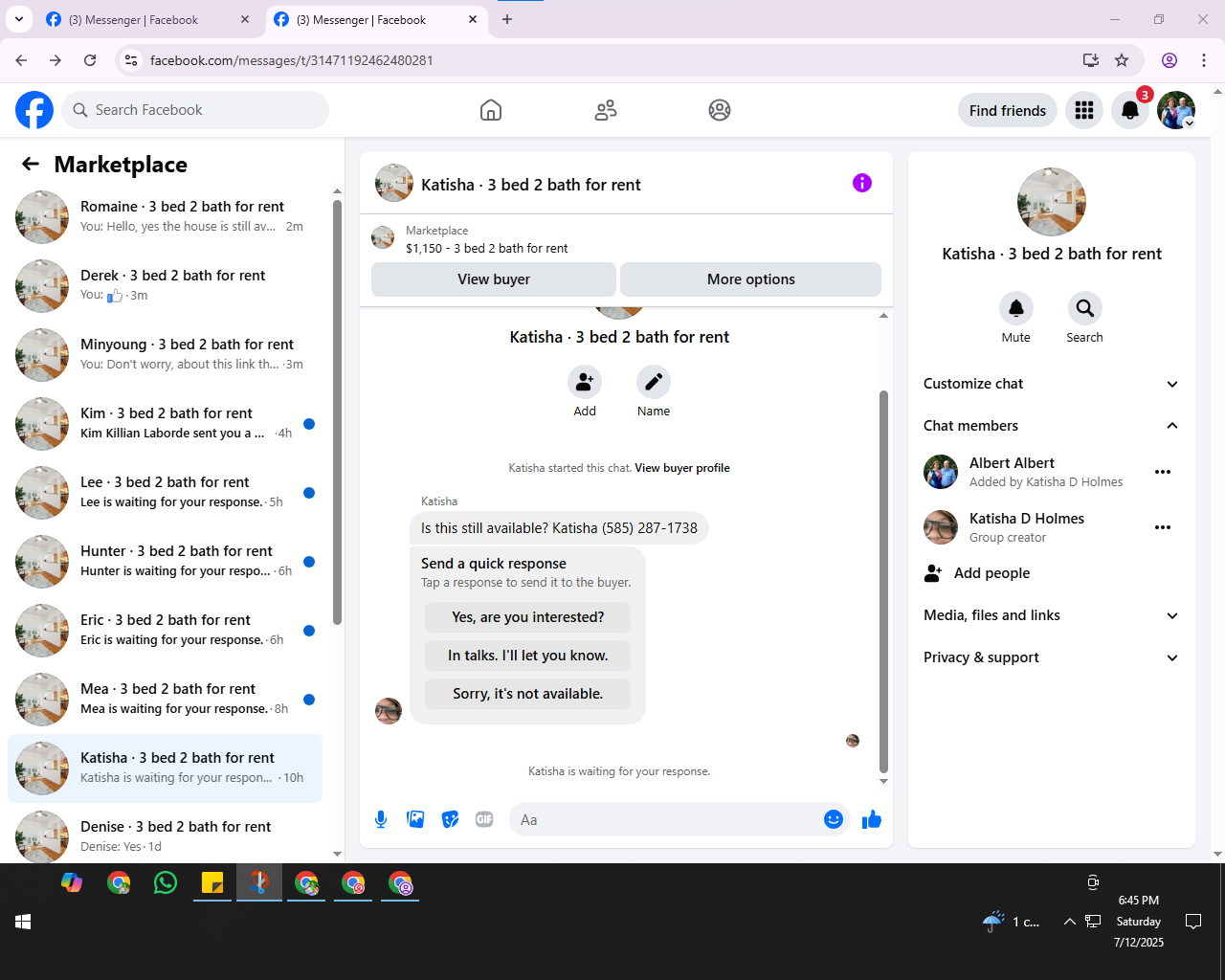Mute the conversation with bell icon

1016,308
